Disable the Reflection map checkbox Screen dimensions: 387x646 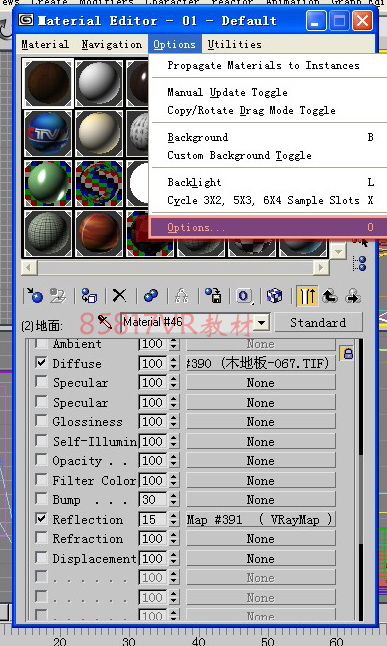pyautogui.click(x=41, y=519)
